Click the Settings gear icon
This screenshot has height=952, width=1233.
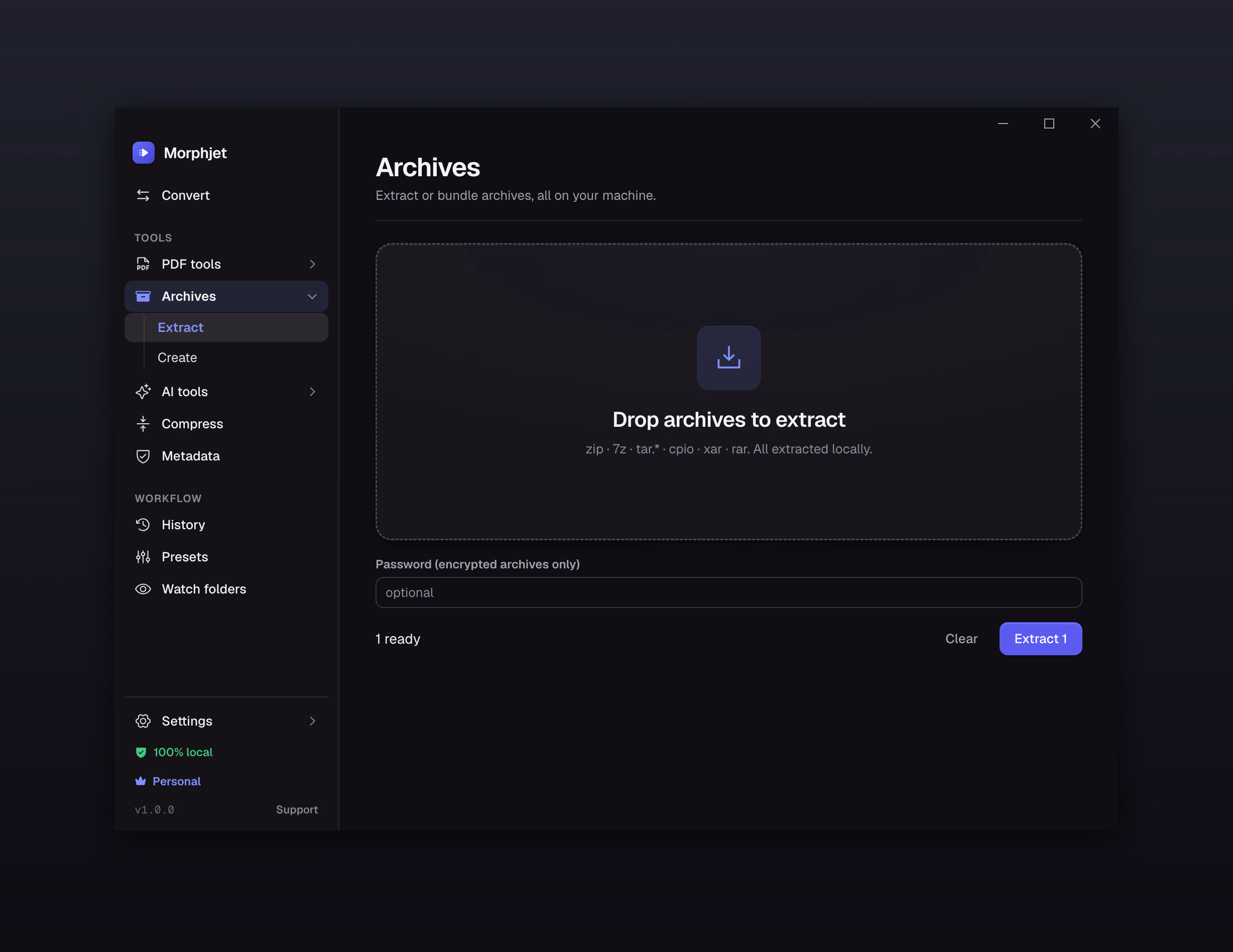point(143,721)
